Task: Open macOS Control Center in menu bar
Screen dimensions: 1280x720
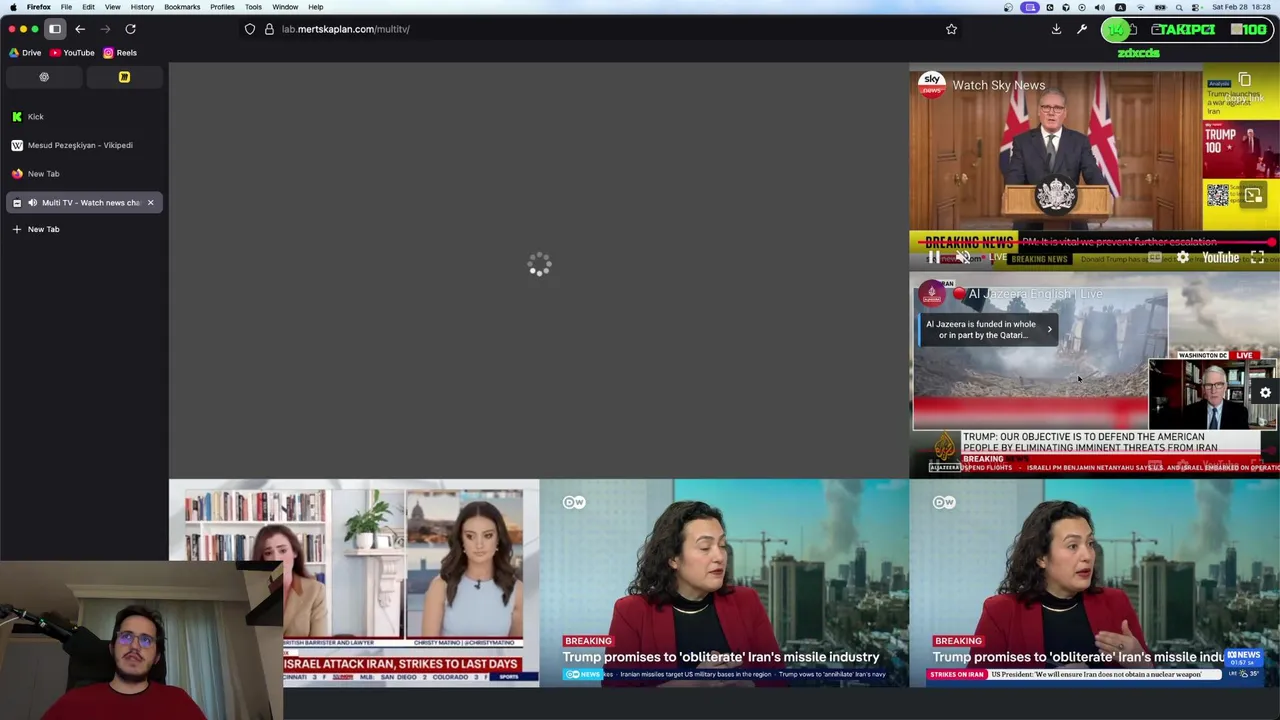Action: point(1194,7)
